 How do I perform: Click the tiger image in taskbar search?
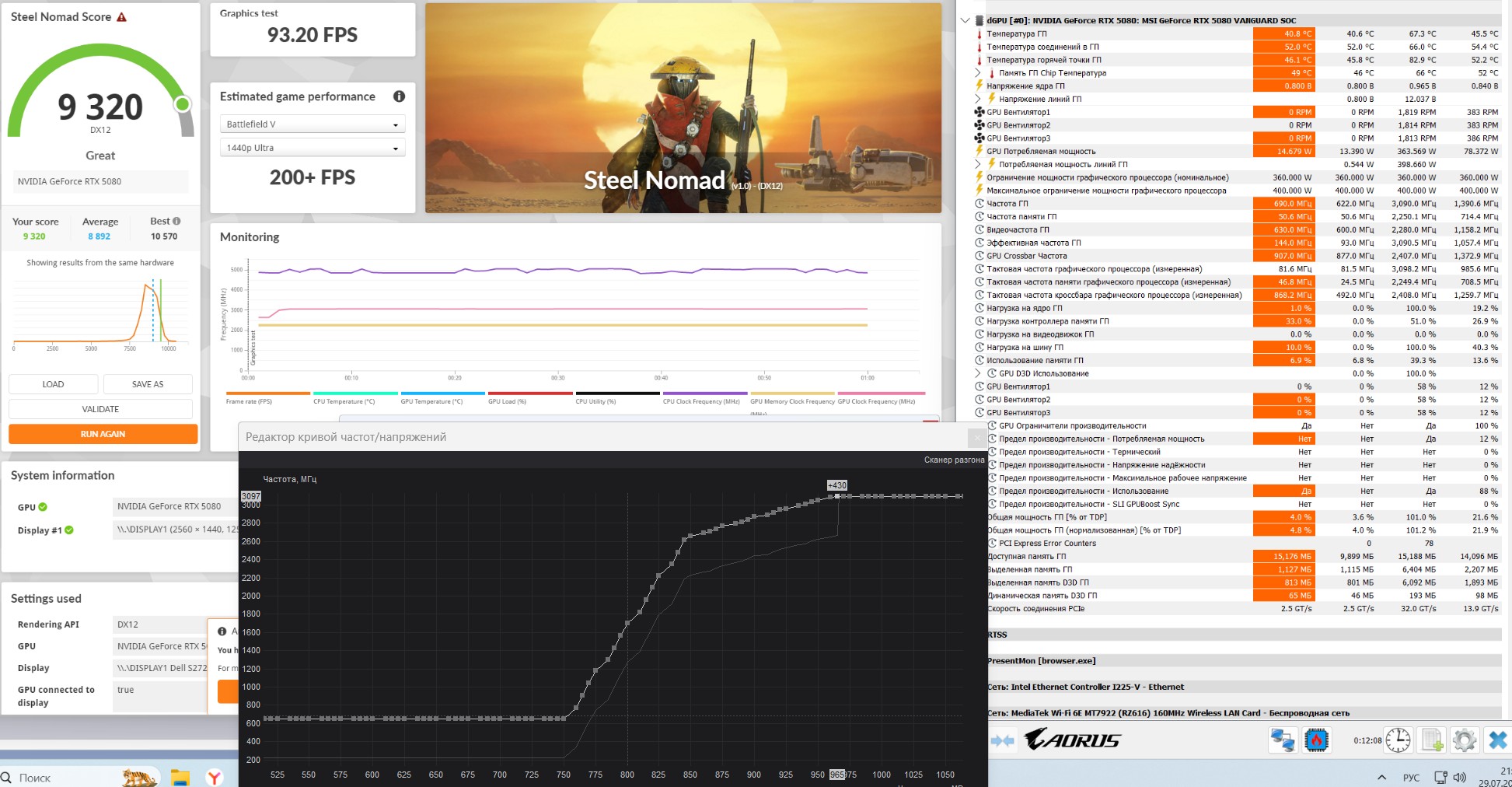[x=141, y=776]
